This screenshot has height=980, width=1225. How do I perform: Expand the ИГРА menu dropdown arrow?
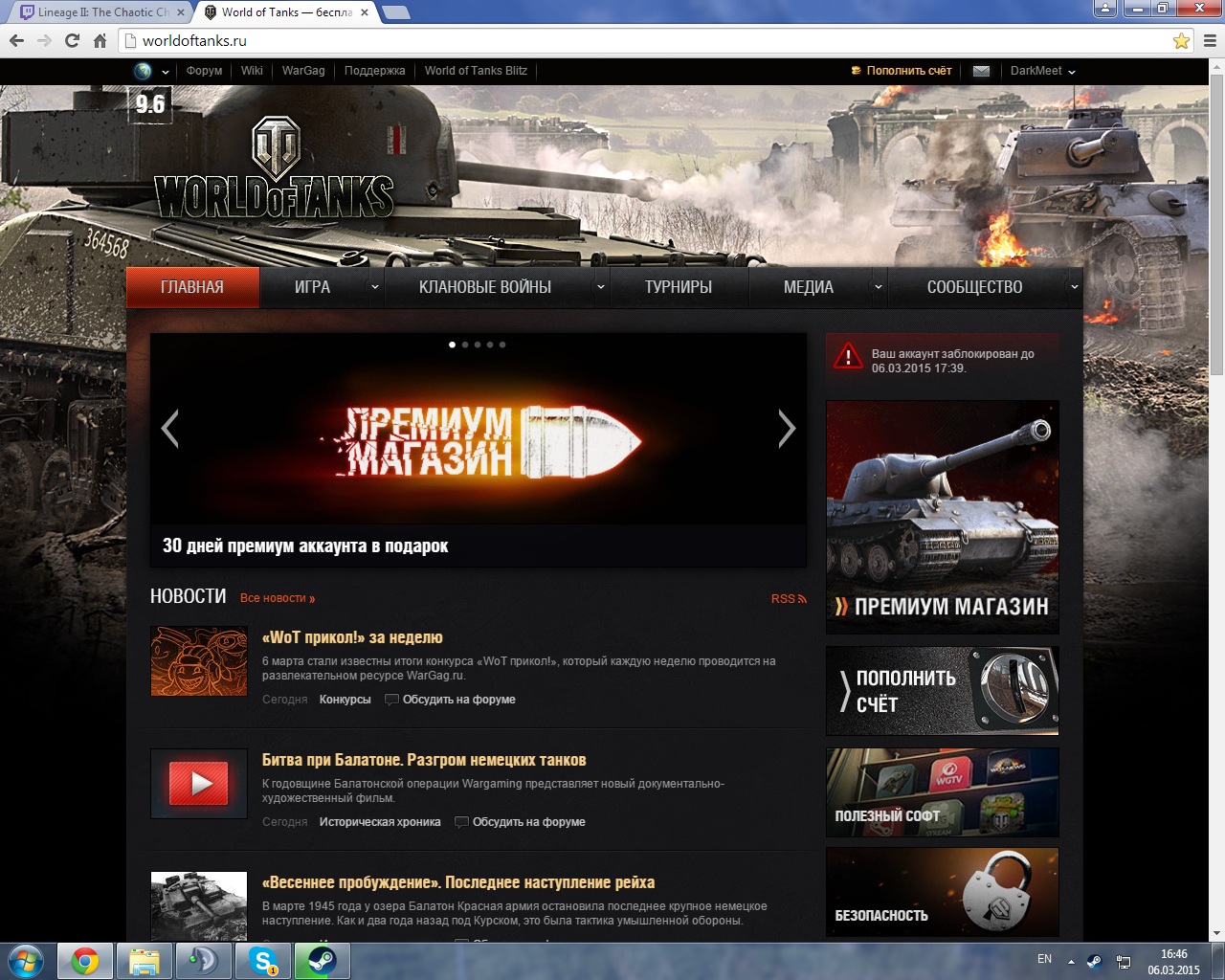coord(375,287)
